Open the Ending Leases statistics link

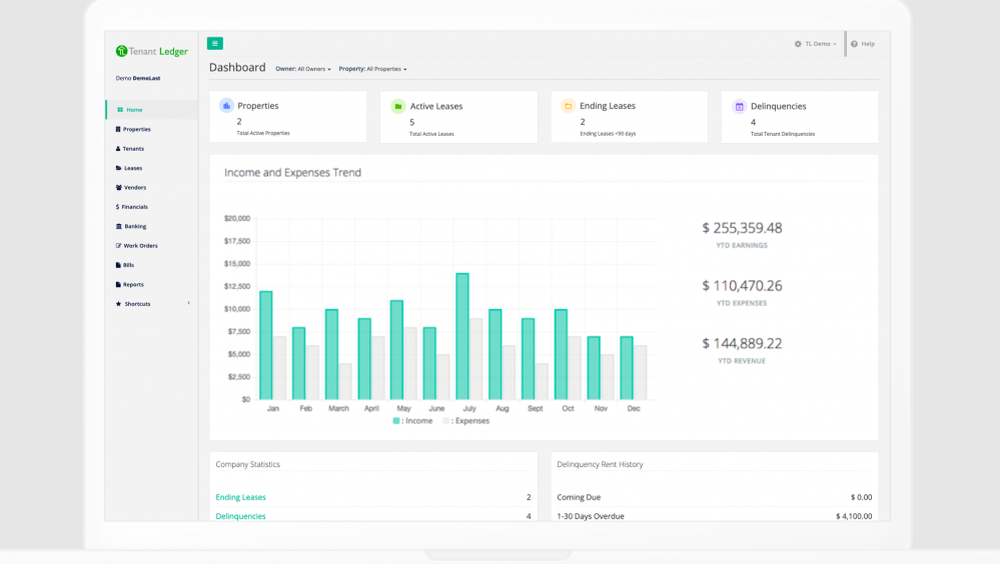241,497
